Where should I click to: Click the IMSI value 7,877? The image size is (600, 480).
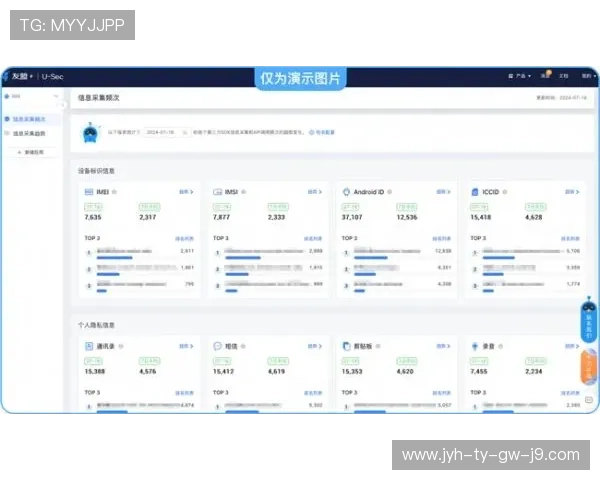222,217
